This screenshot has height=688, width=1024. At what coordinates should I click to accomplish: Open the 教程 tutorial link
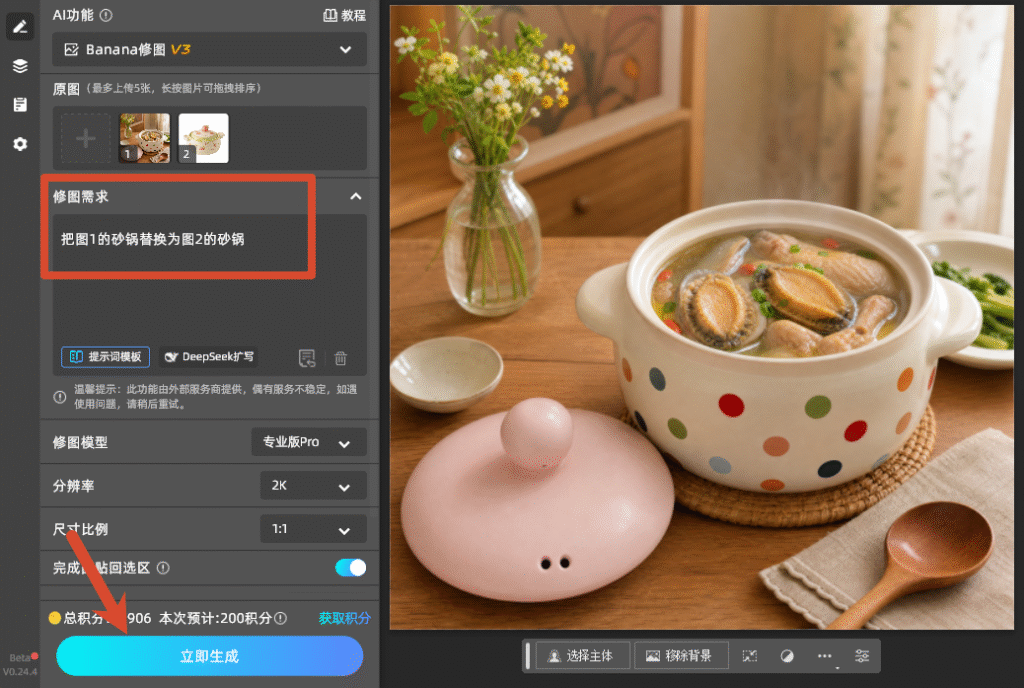(x=344, y=15)
